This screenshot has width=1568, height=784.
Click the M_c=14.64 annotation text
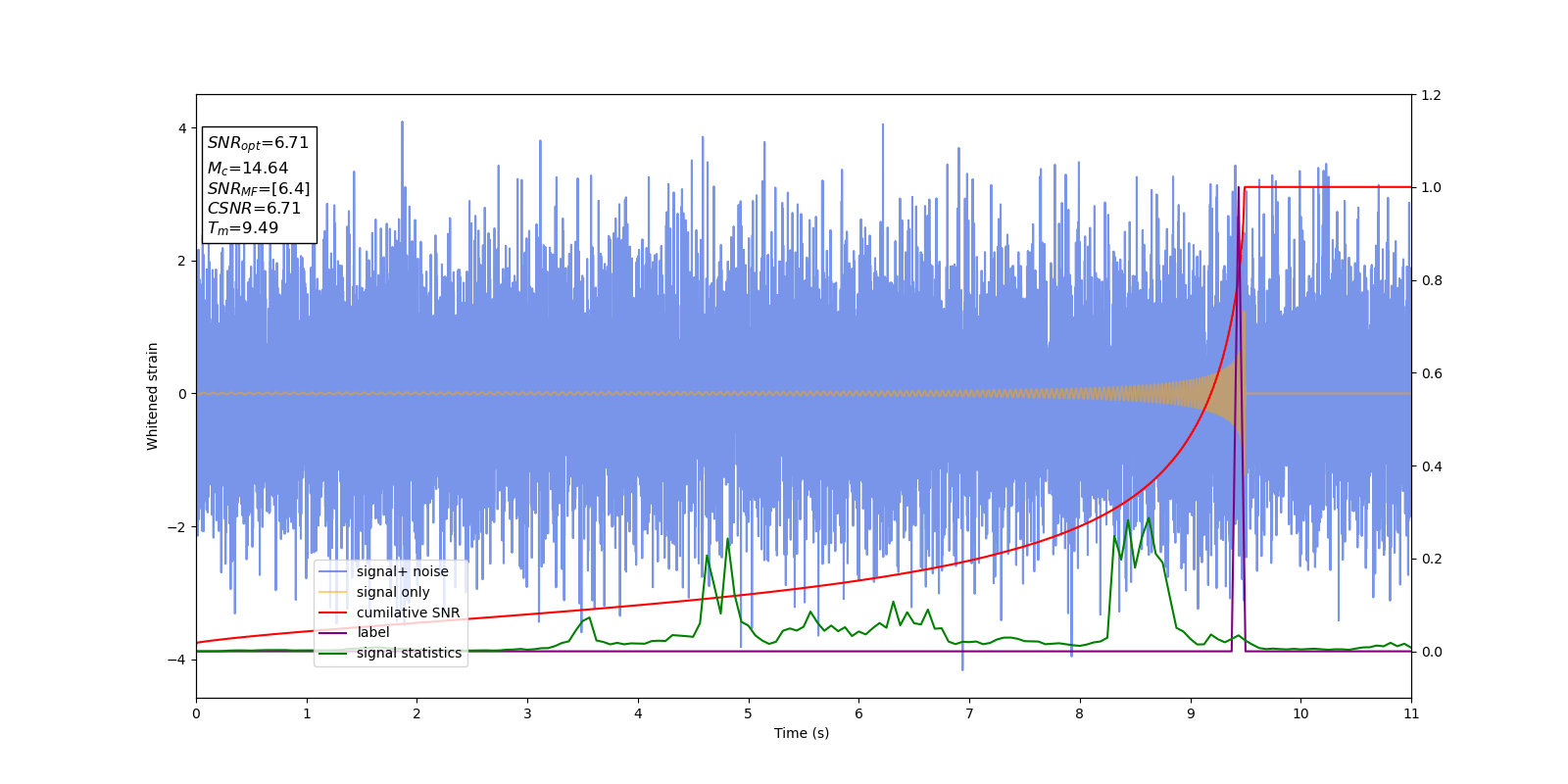[x=248, y=169]
